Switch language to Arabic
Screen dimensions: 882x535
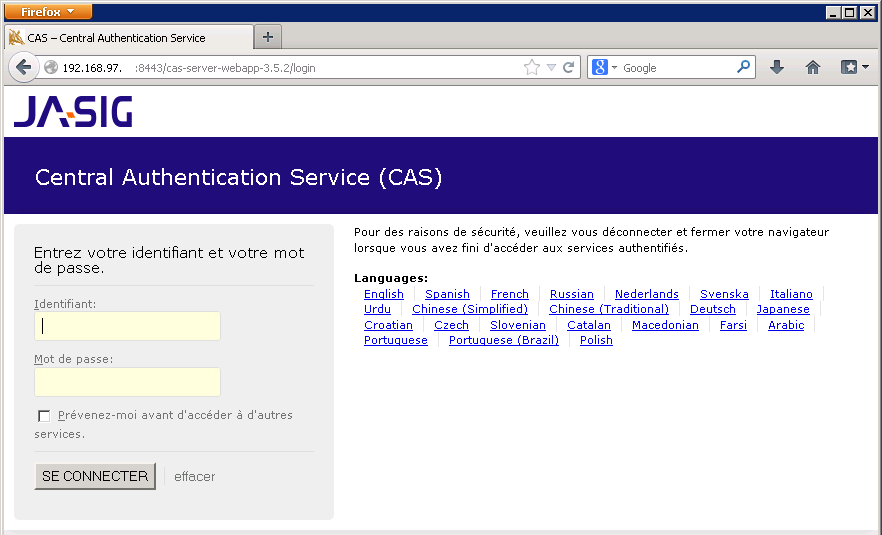[786, 325]
